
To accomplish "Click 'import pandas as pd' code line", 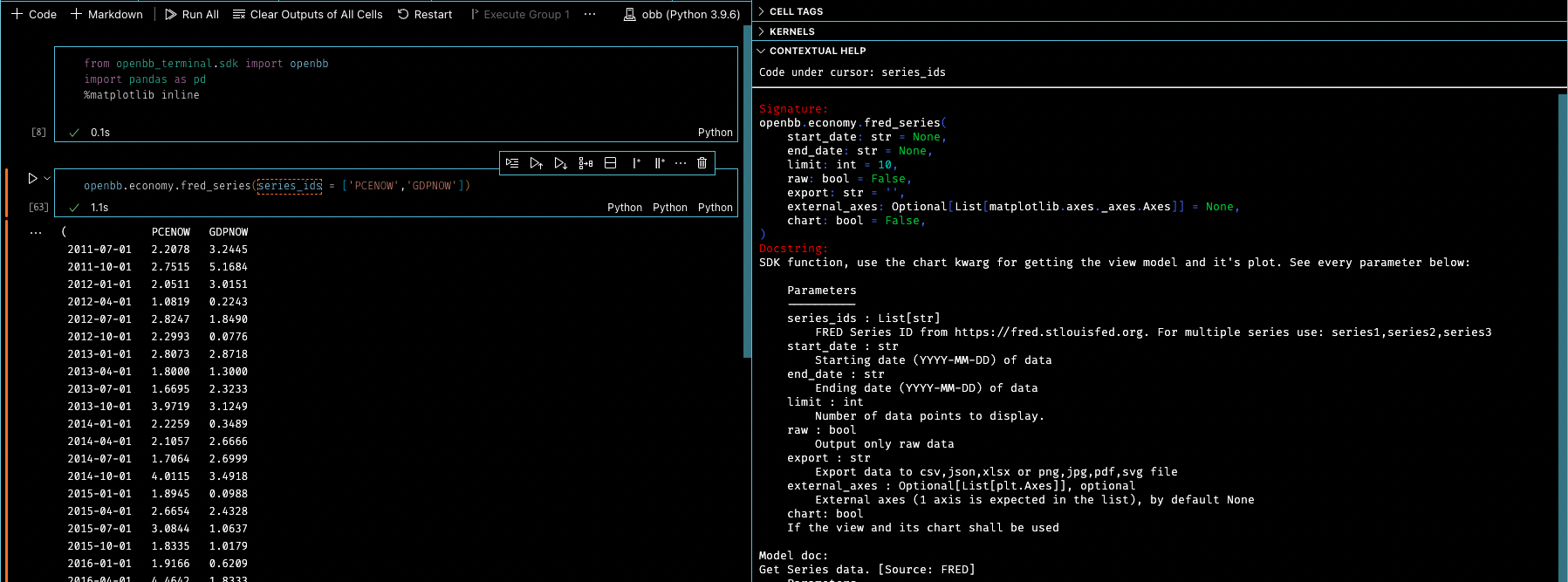I will tap(145, 79).
